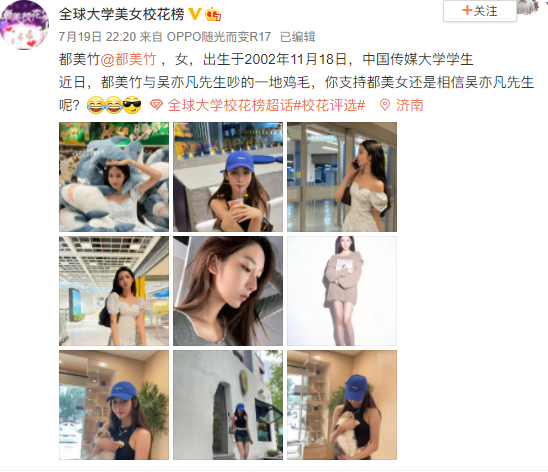Open the white building street photo
This screenshot has height=472, width=548.
pos(228,405)
